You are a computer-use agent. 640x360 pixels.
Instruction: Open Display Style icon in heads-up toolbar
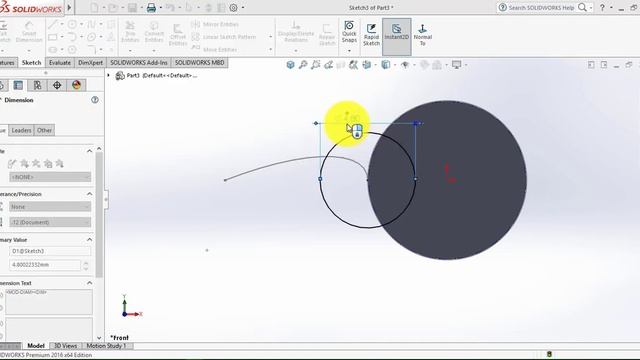386,65
